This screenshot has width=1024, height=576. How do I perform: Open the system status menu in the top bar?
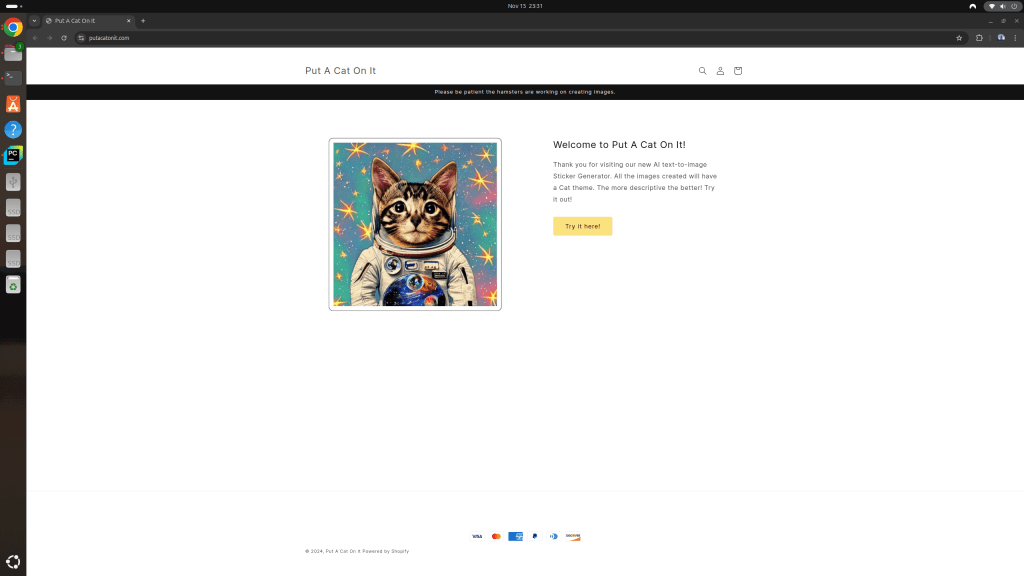coord(1002,6)
